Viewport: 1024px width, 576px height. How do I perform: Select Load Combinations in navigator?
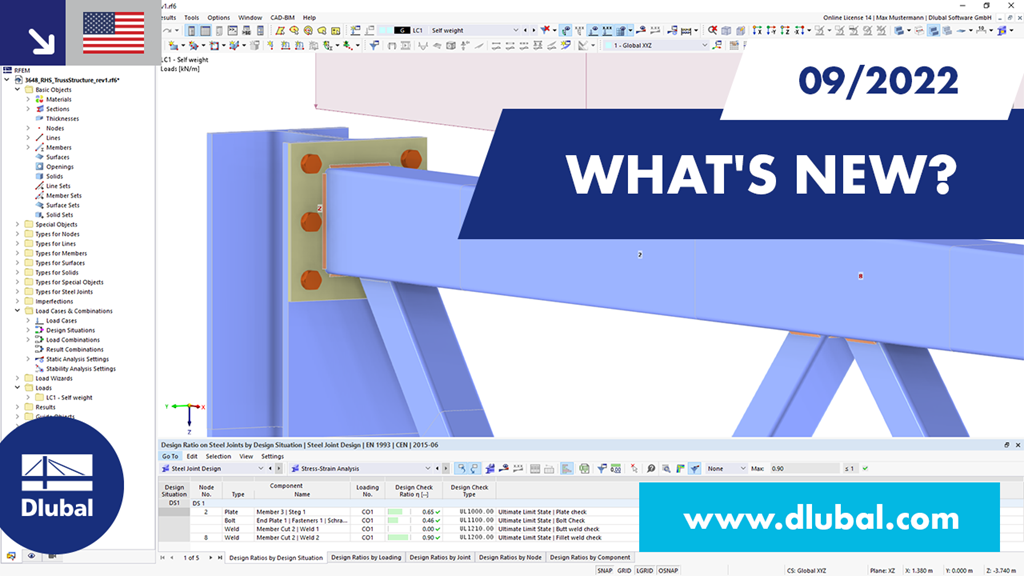(x=72, y=340)
